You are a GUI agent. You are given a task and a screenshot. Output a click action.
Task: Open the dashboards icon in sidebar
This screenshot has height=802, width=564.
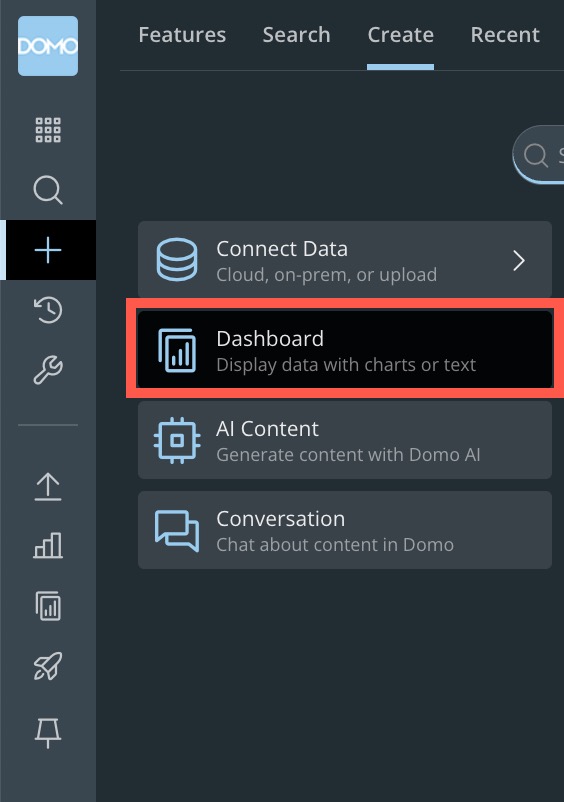48,606
